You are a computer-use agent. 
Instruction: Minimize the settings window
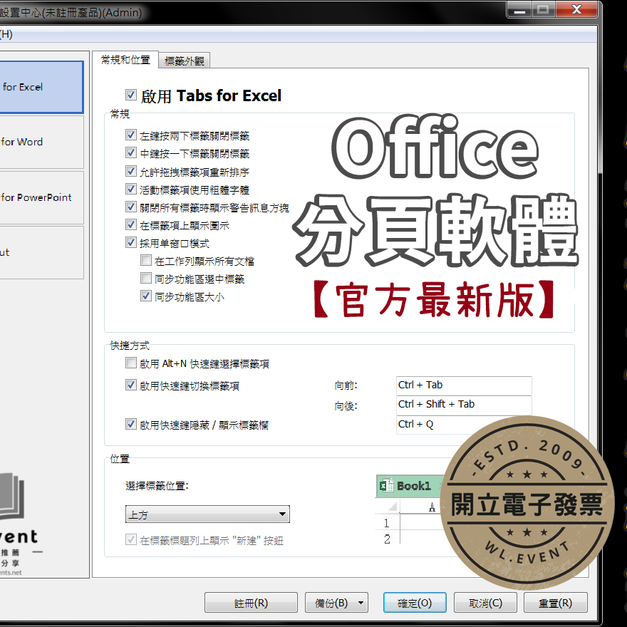[x=519, y=10]
